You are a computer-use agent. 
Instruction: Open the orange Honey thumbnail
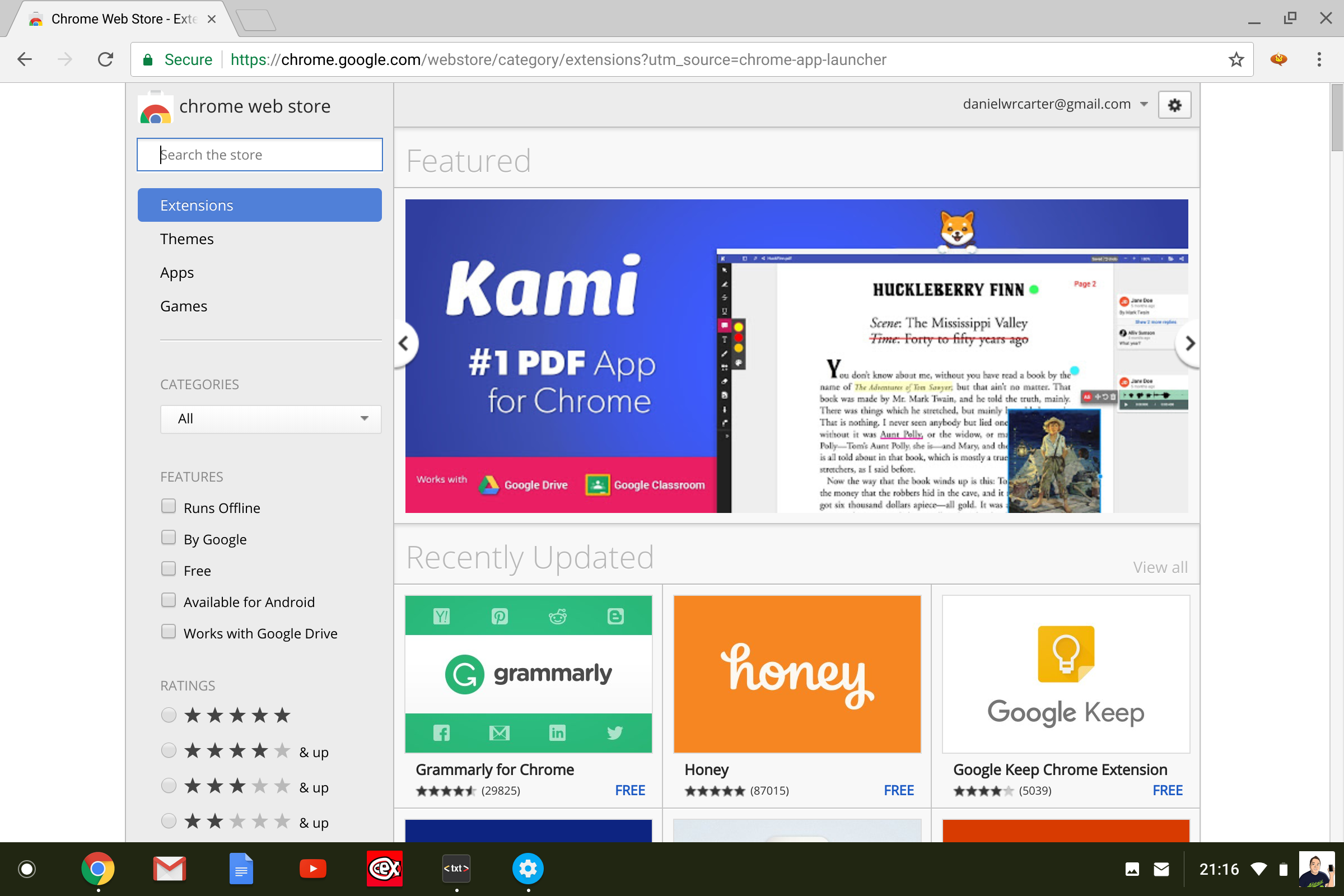pos(797,674)
